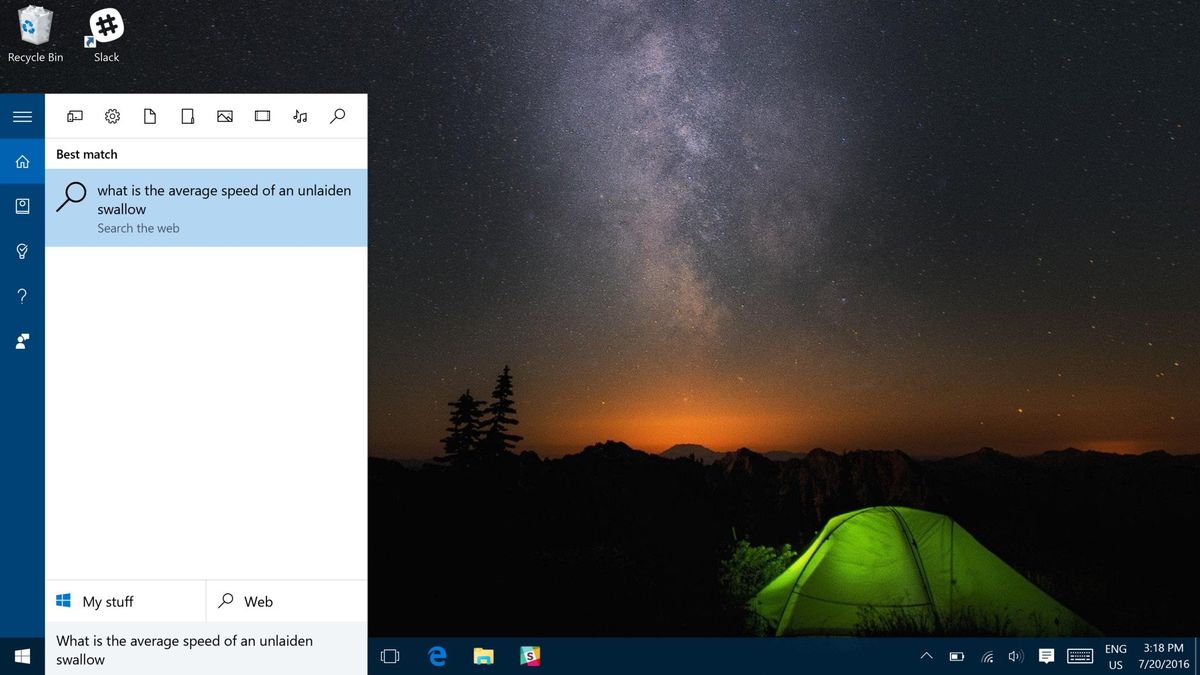
Task: Open Cortana's Notebook
Action: point(22,206)
